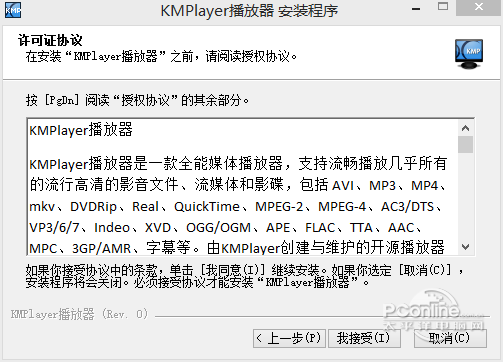This screenshot has width=503, height=362.
Task: Cancel installation with 取消(C) button
Action: coord(450,338)
